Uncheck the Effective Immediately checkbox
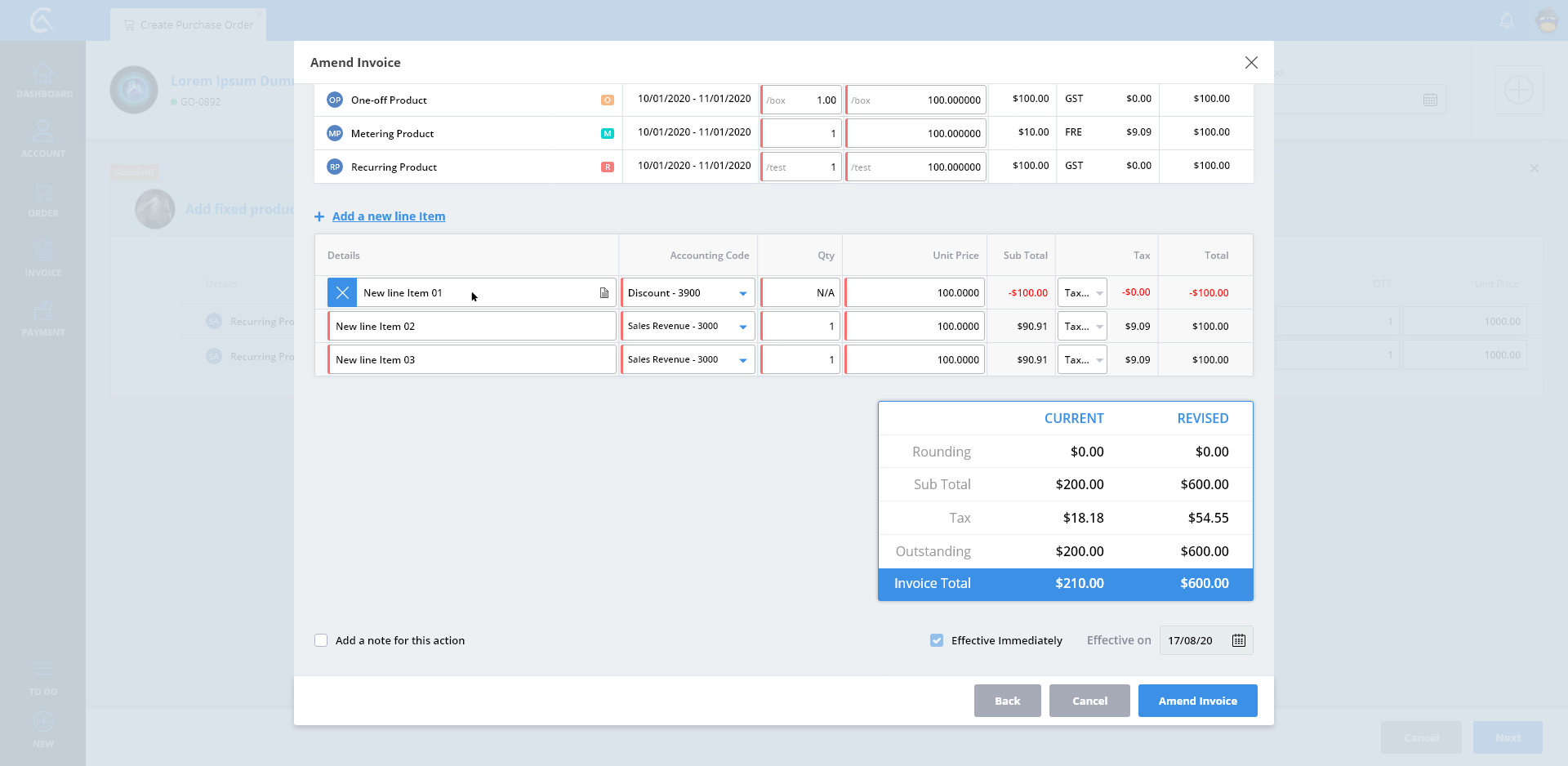This screenshot has width=1568, height=766. pos(937,640)
